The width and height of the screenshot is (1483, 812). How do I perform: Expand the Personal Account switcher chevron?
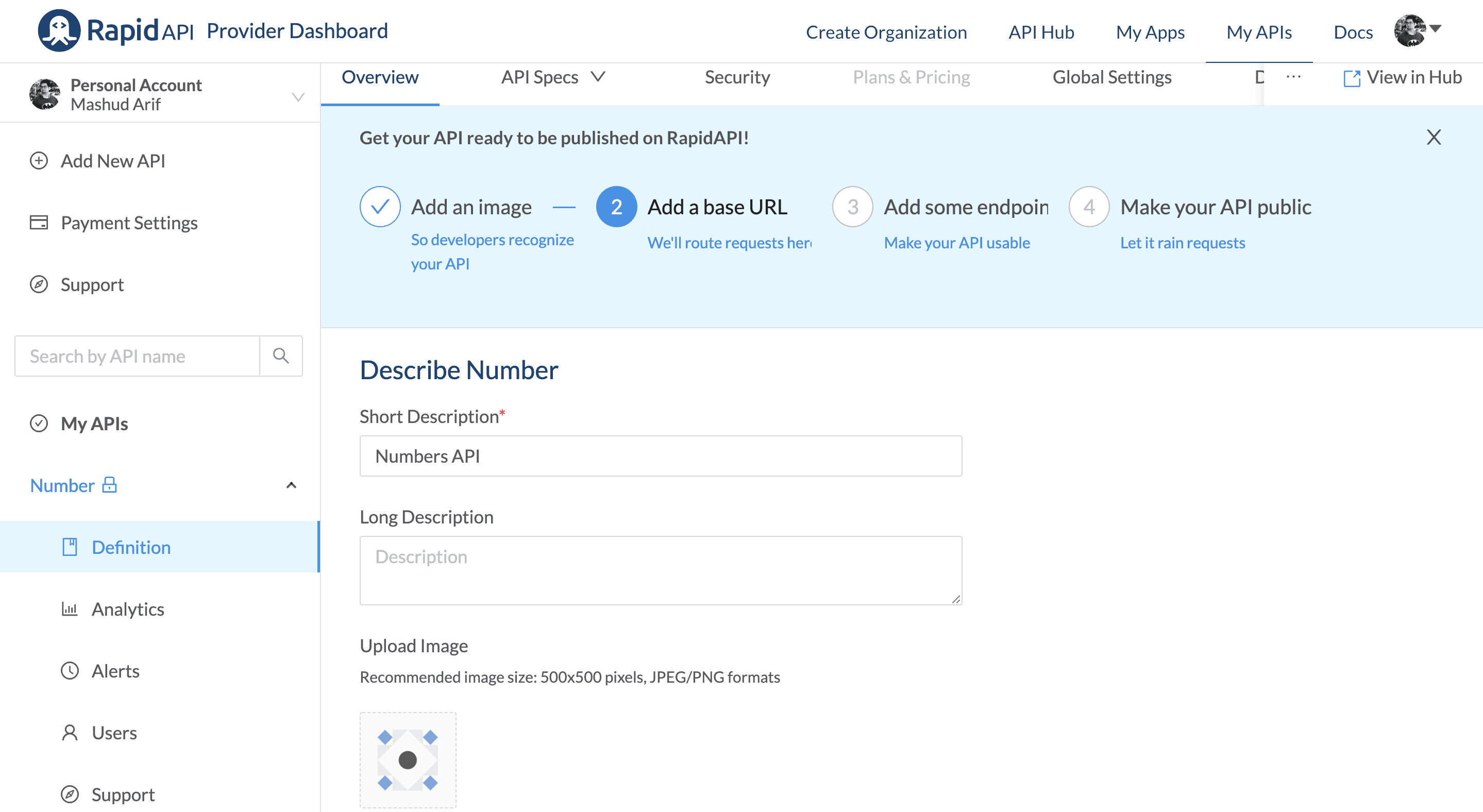coord(298,97)
